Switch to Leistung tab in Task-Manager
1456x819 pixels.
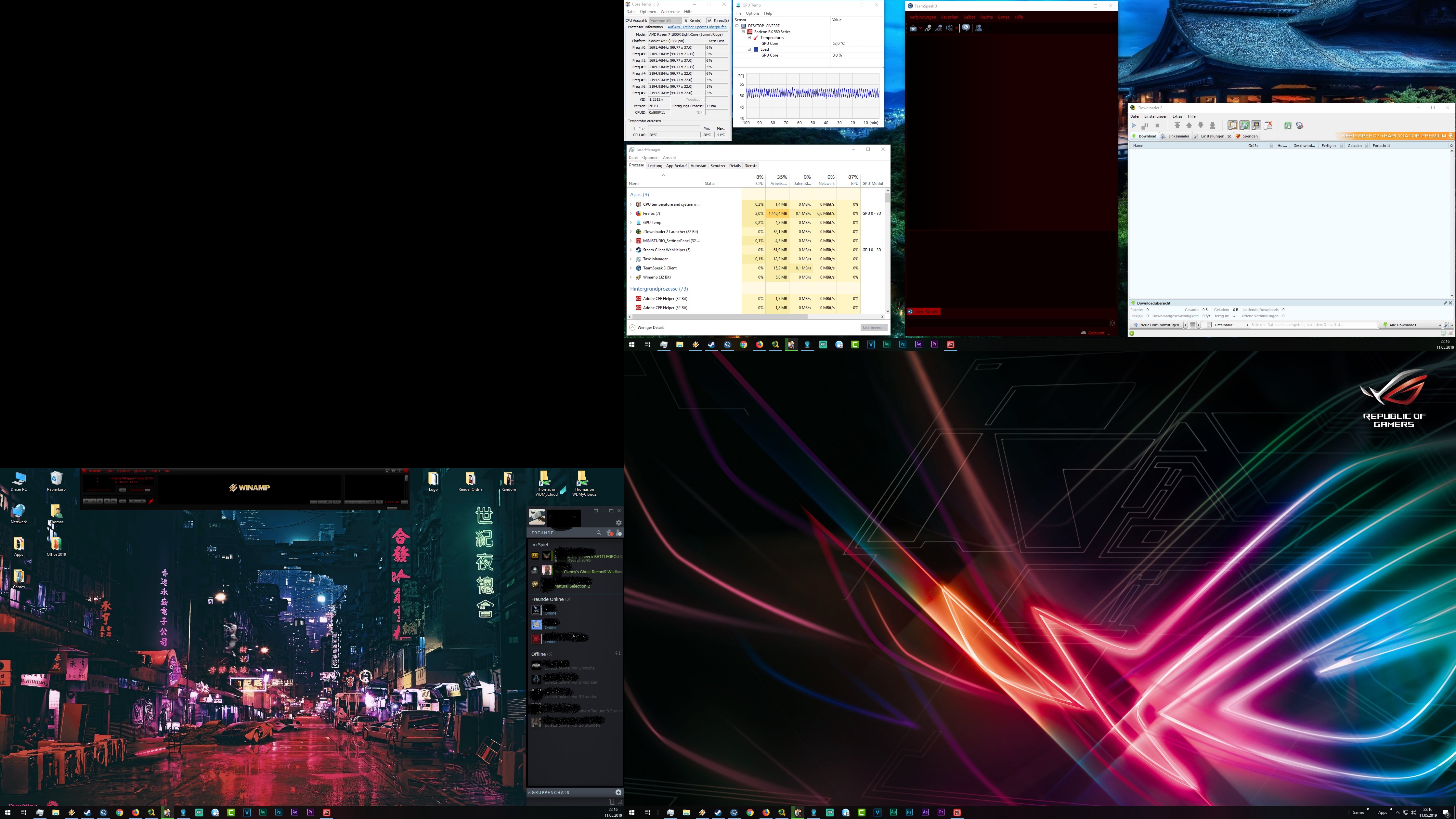(x=655, y=166)
